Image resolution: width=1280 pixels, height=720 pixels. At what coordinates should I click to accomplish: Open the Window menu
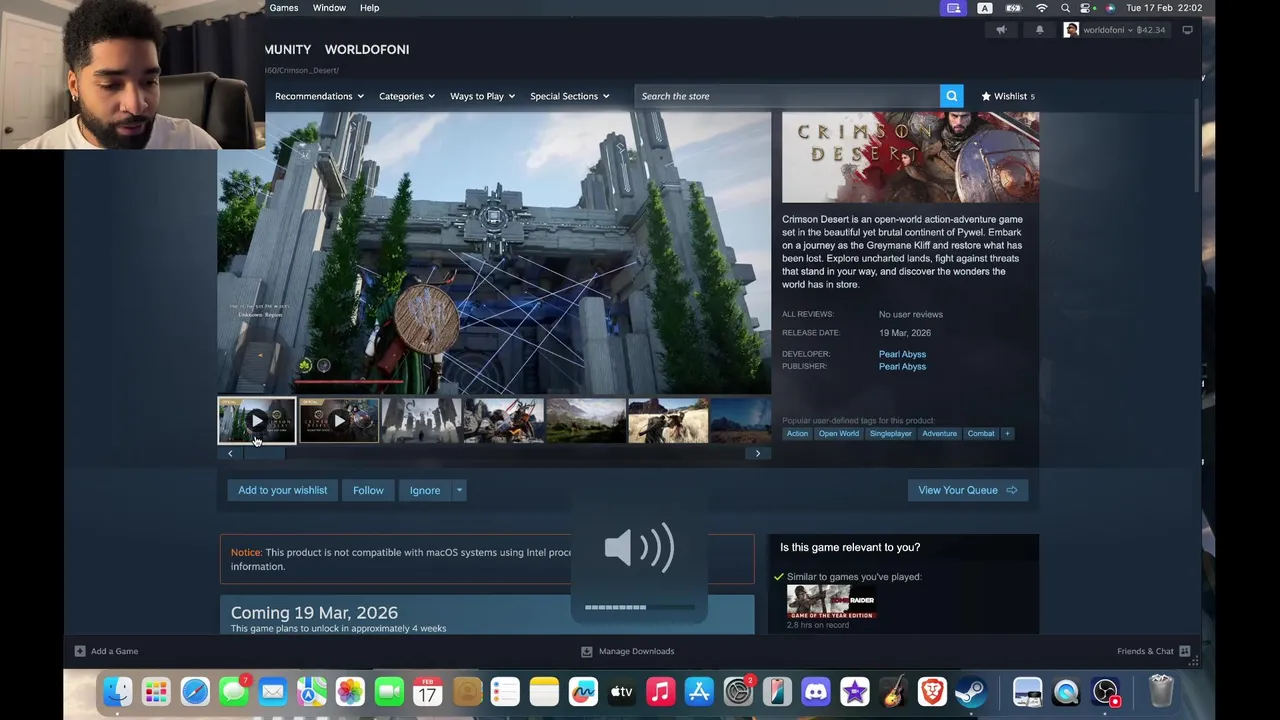329,8
